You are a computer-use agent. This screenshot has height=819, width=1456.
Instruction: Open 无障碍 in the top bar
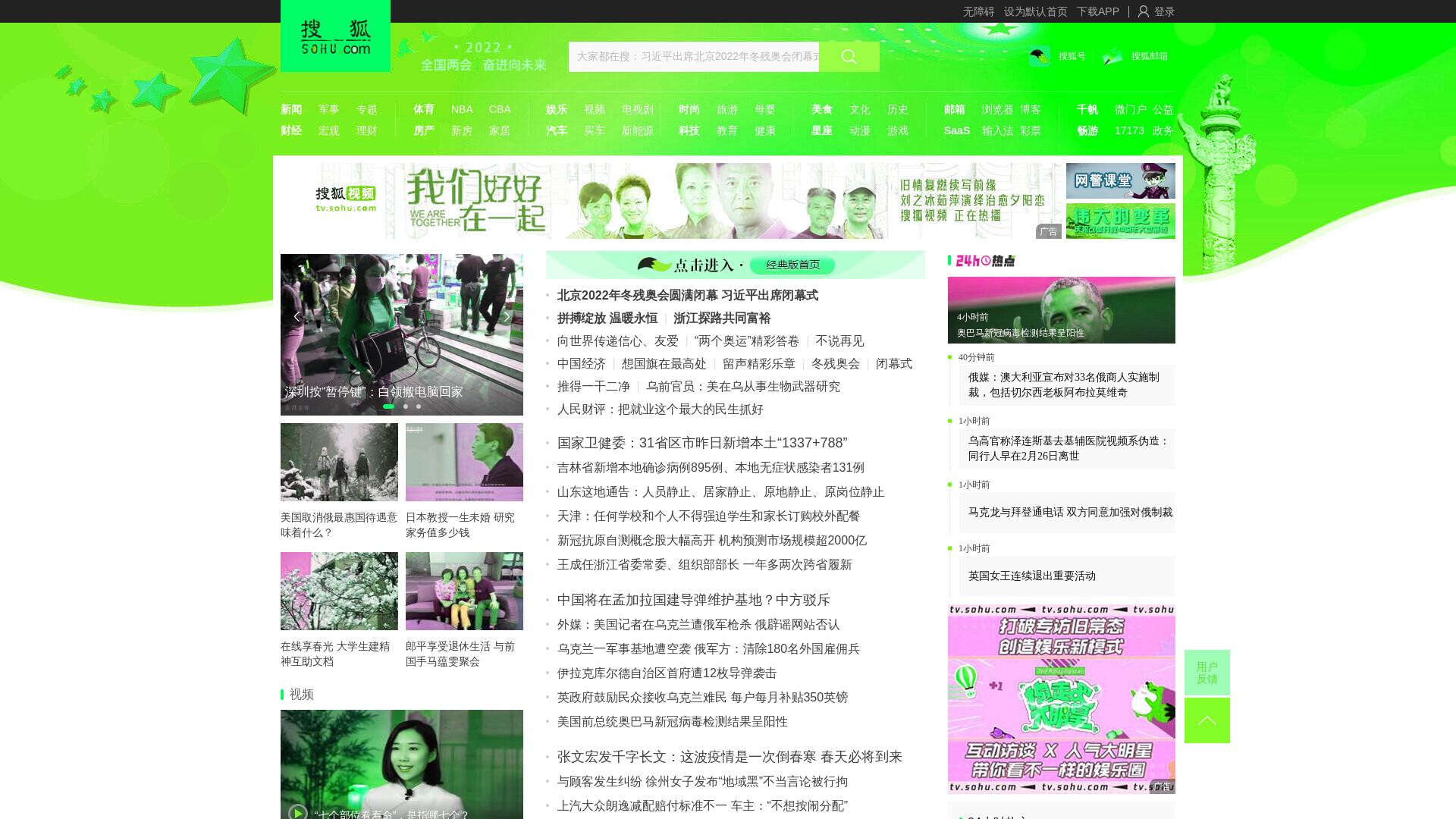(978, 11)
